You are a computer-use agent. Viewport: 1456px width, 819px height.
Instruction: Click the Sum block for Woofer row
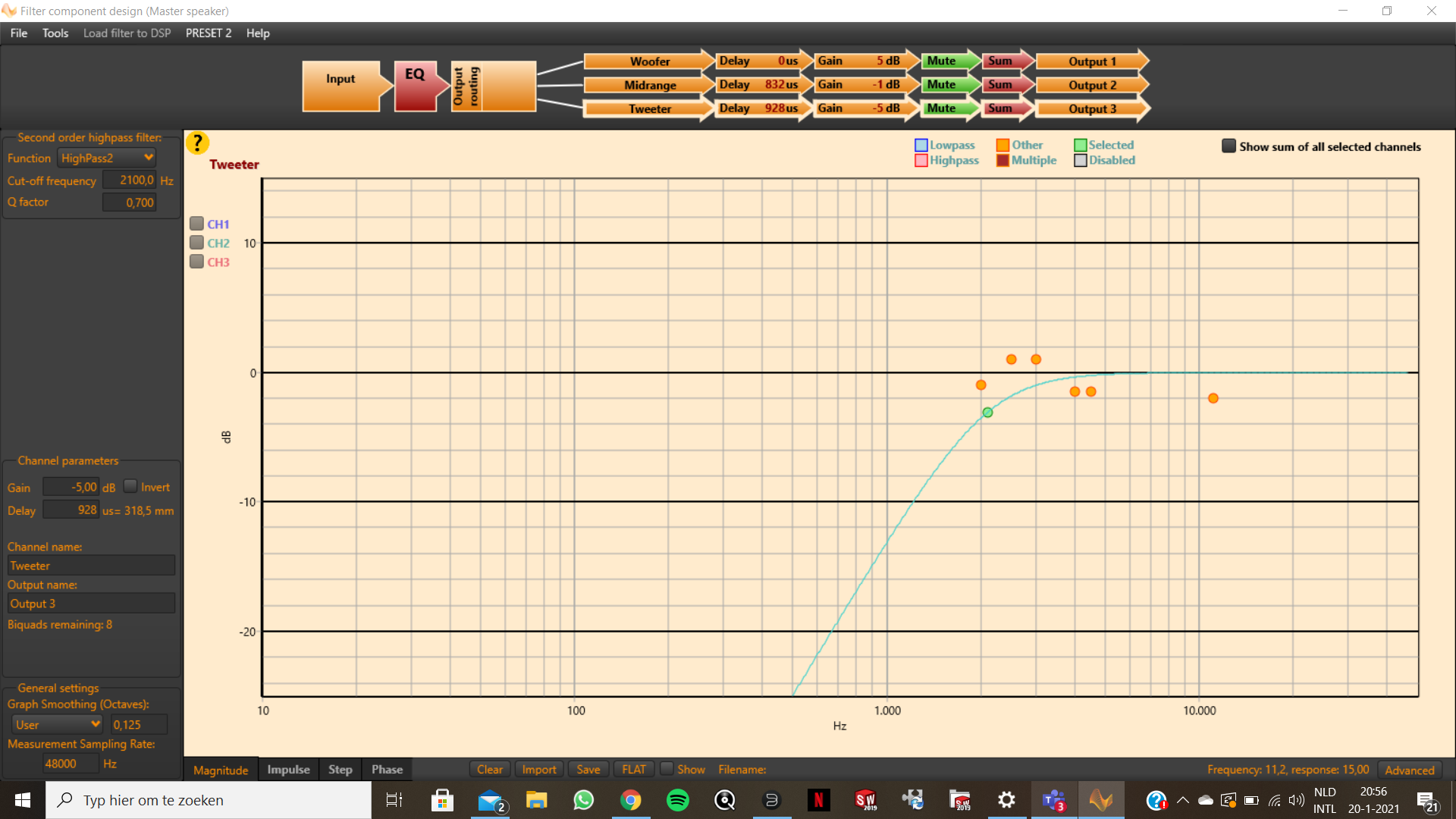pos(1007,61)
